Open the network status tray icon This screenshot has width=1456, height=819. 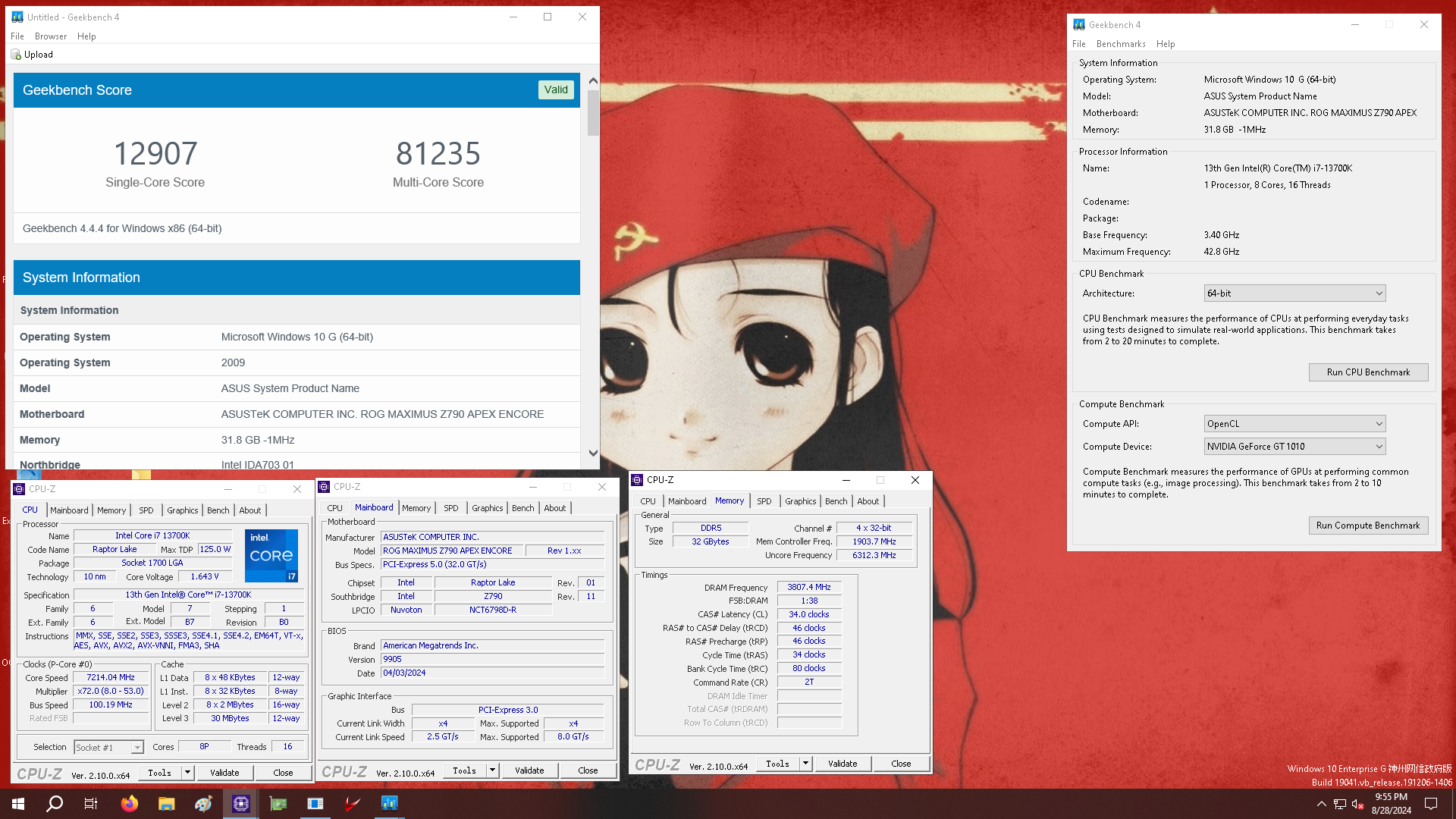pyautogui.click(x=1340, y=804)
